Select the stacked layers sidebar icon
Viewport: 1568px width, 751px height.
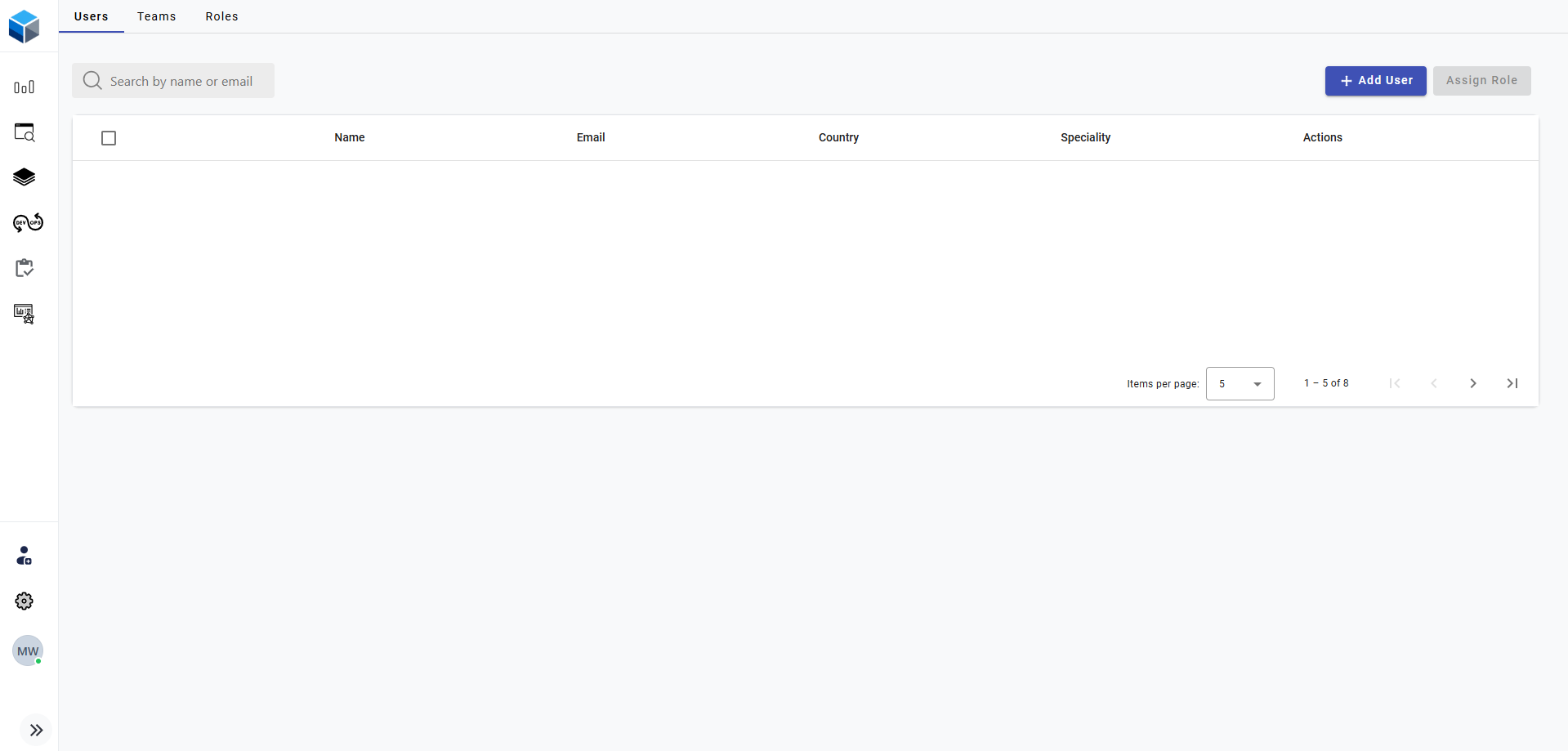point(25,177)
